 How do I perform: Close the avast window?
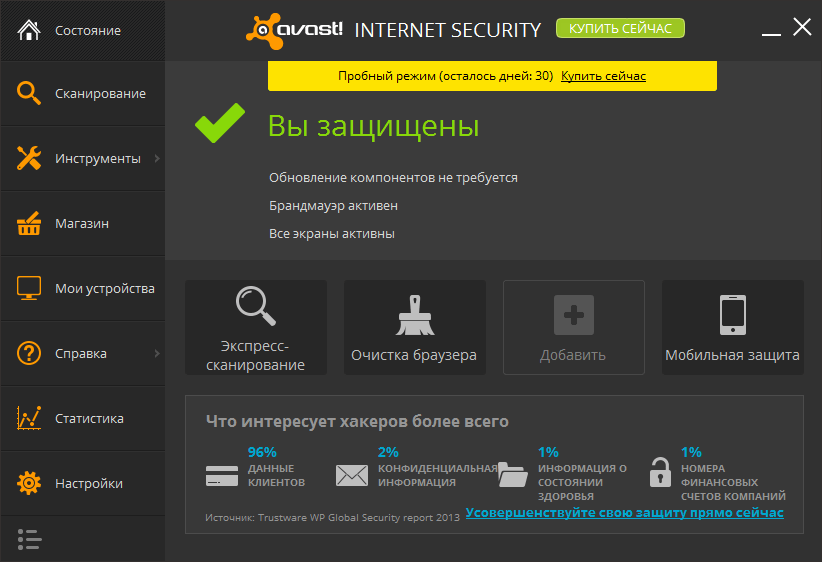[802, 27]
